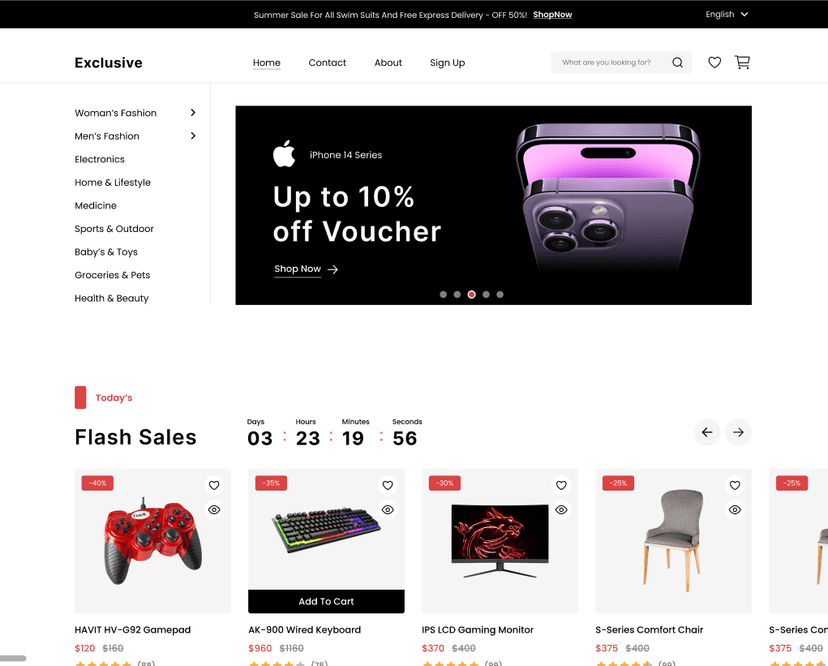
Task: Select the last banner carousel dot
Action: (500, 295)
